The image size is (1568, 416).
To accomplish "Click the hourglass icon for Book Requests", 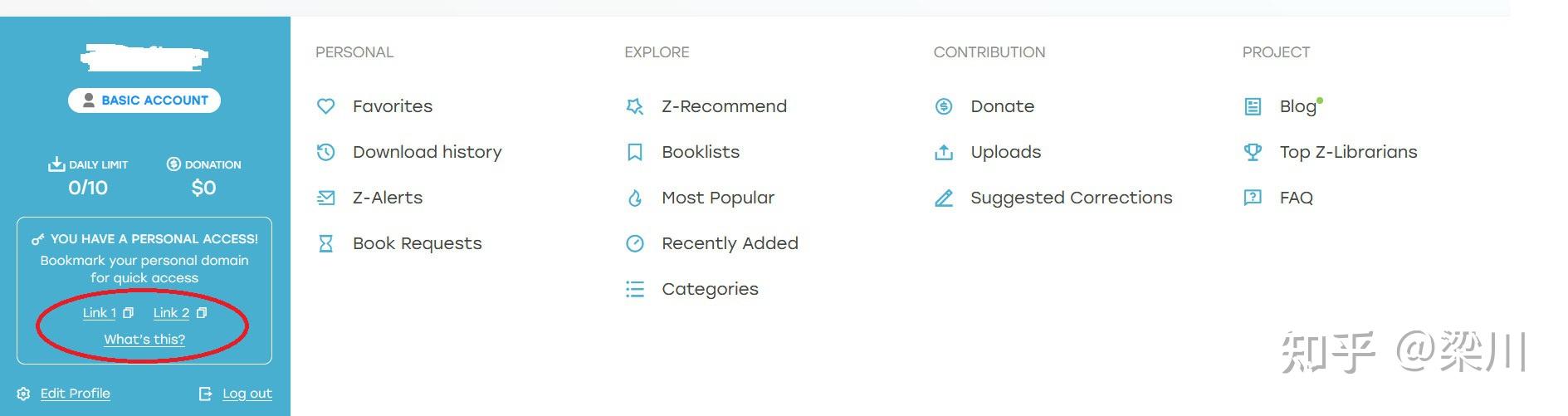I will (x=325, y=243).
